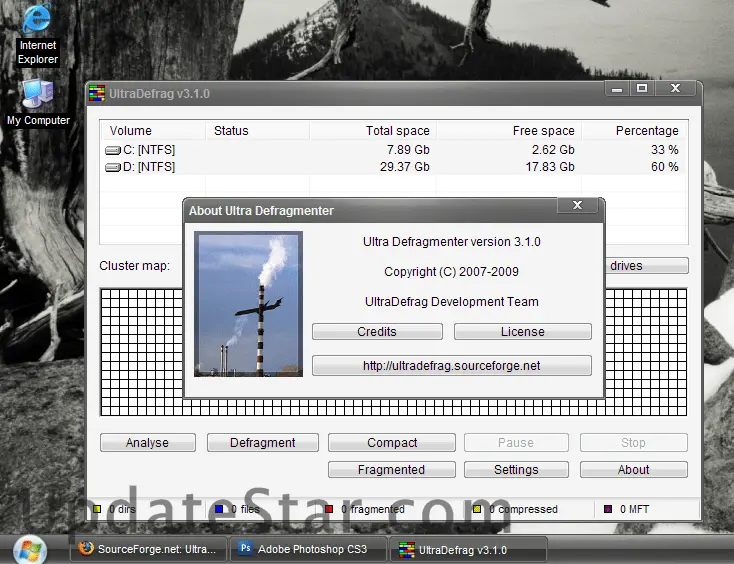Click the Defragment button
This screenshot has width=734, height=564.
[263, 442]
